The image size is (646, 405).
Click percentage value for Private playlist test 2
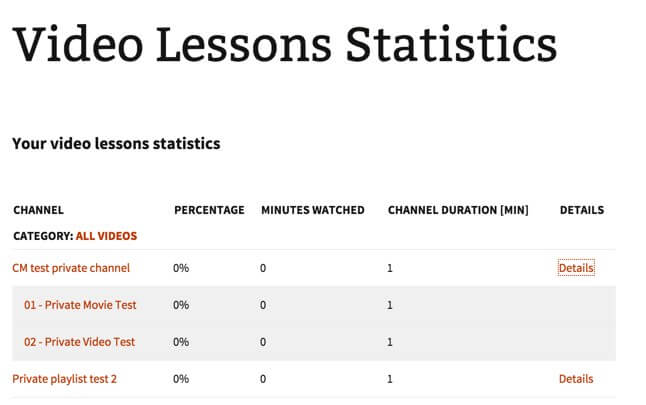(x=181, y=379)
